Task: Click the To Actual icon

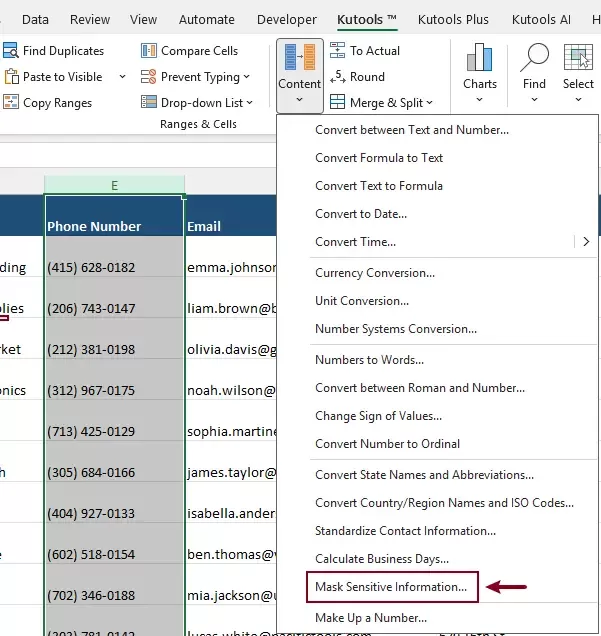Action: 337,50
